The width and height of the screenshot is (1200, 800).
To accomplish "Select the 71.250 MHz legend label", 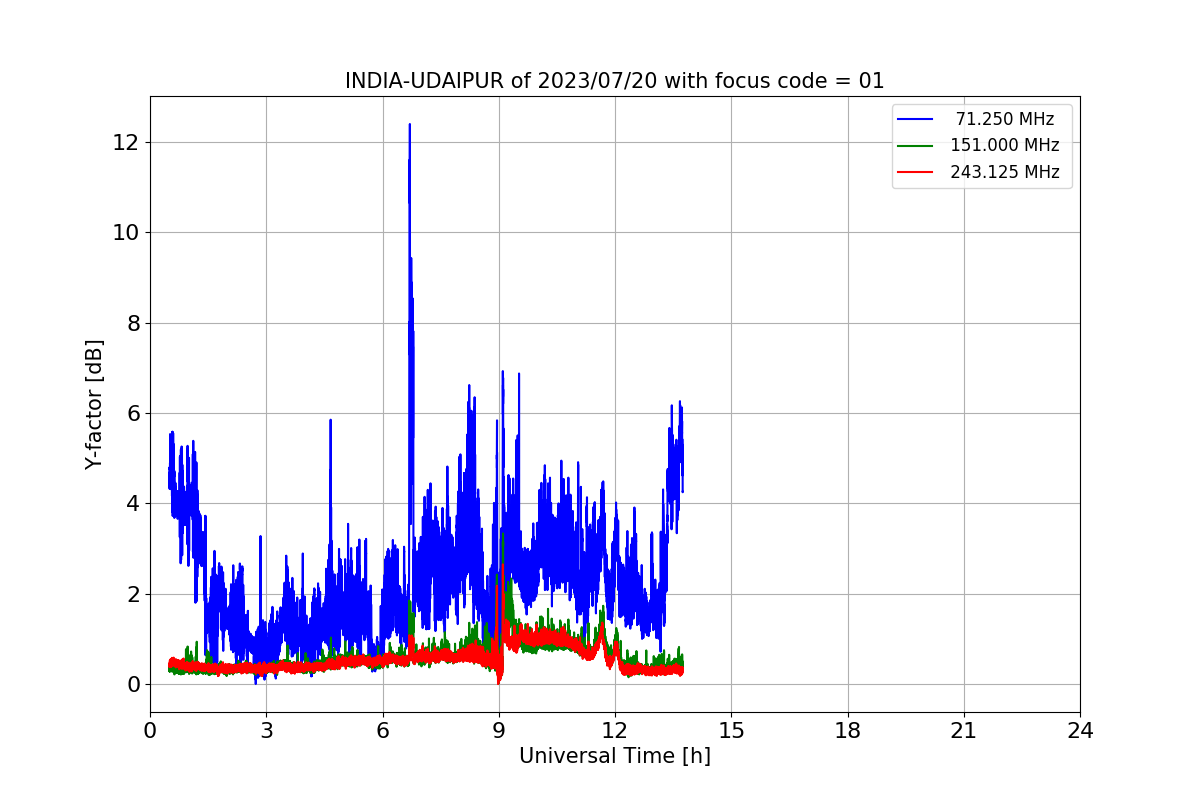I will [1005, 119].
